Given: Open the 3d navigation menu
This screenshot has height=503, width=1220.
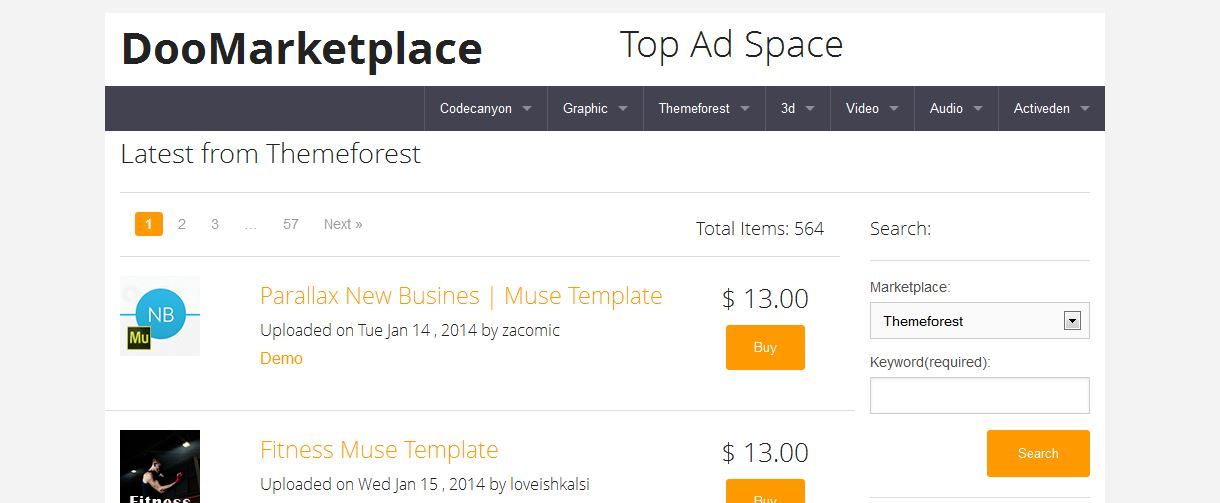Looking at the screenshot, I should point(798,108).
